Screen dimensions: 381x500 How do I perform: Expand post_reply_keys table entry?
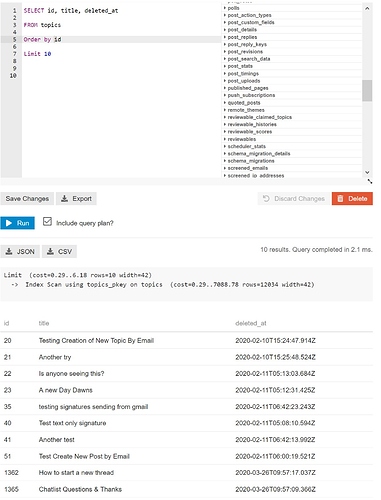246,44
